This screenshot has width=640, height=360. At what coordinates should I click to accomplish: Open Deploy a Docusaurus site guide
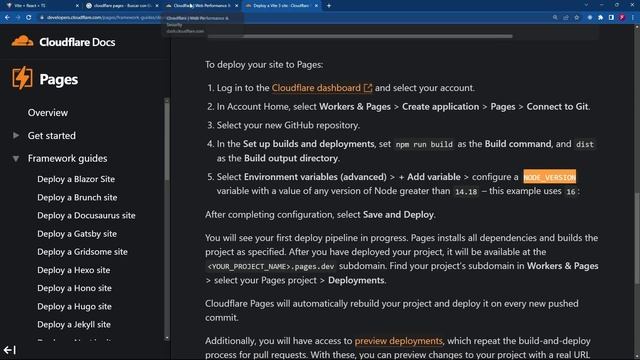[x=86, y=216]
